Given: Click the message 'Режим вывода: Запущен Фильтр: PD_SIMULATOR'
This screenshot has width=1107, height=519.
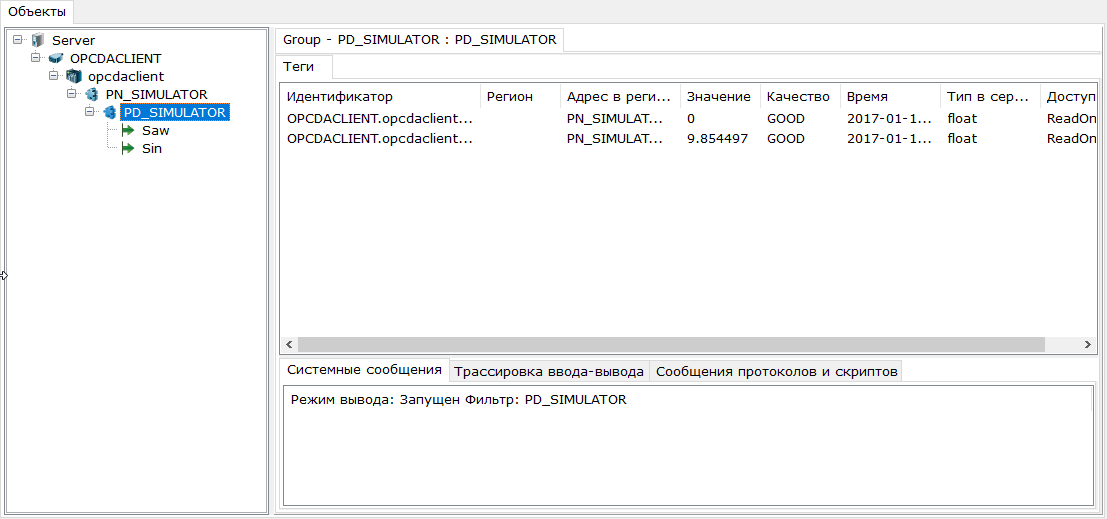Looking at the screenshot, I should pyautogui.click(x=458, y=400).
